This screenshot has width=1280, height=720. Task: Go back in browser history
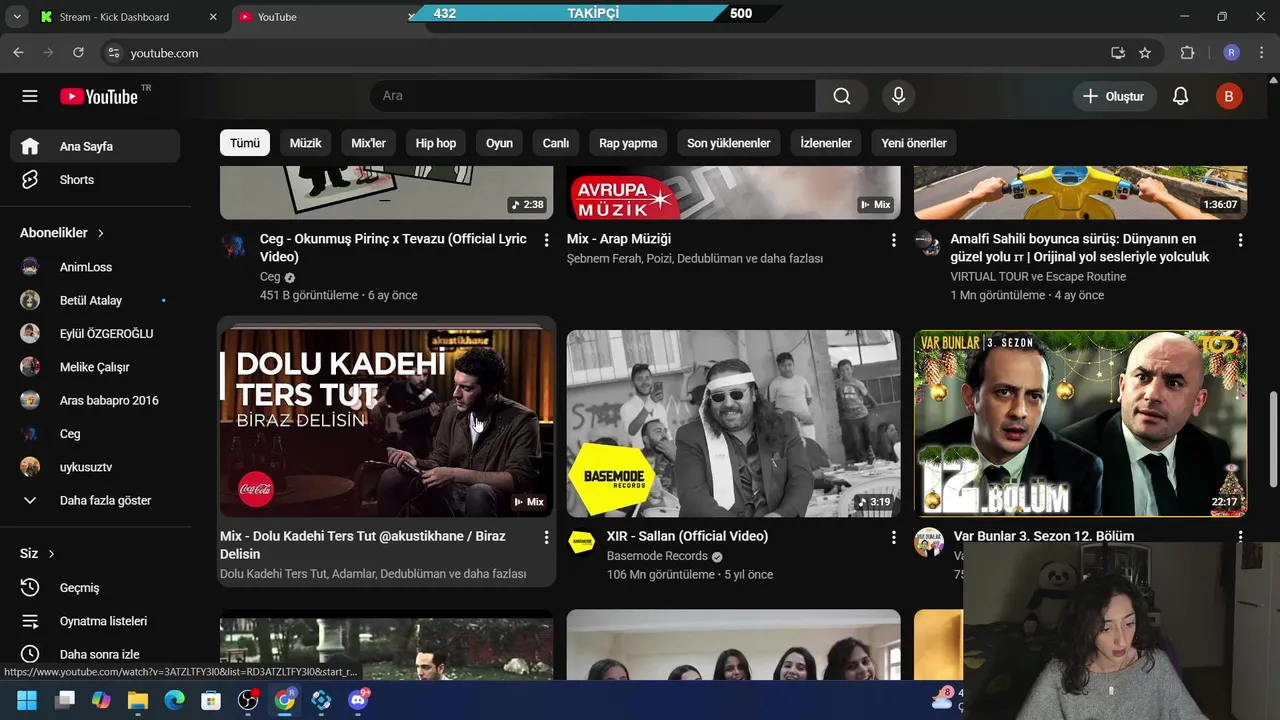pos(18,53)
